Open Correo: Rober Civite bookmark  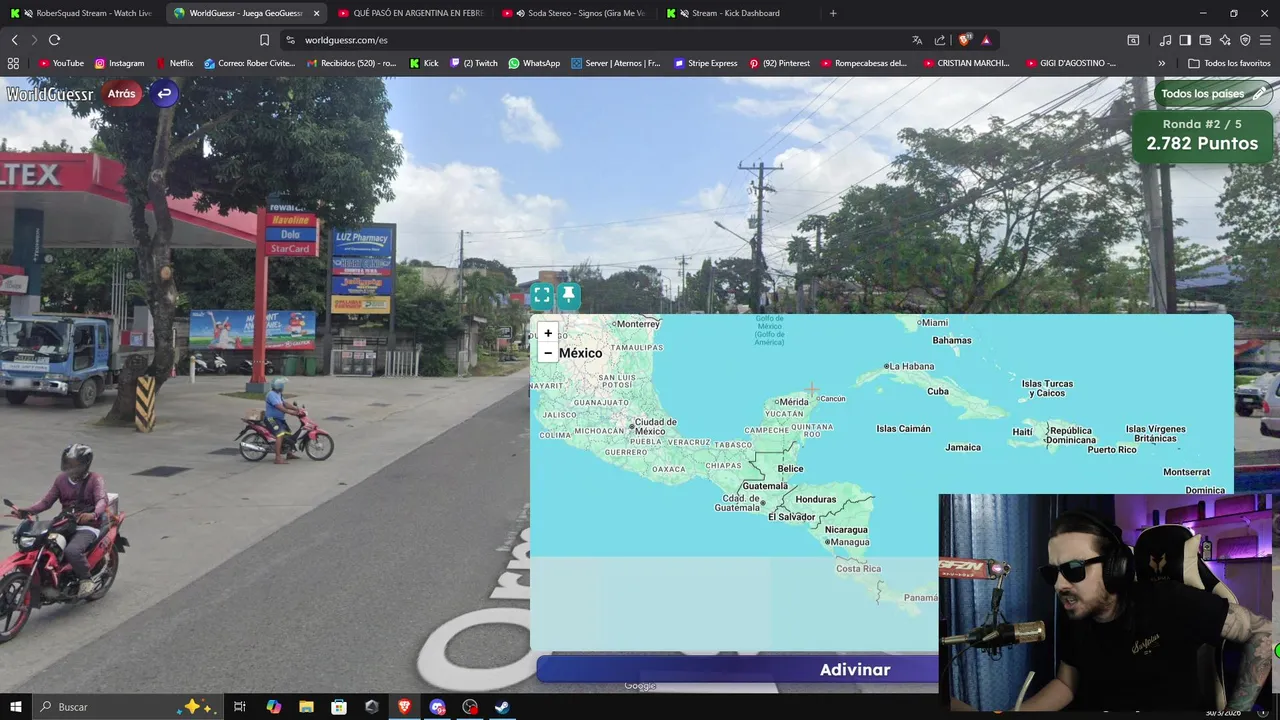250,63
